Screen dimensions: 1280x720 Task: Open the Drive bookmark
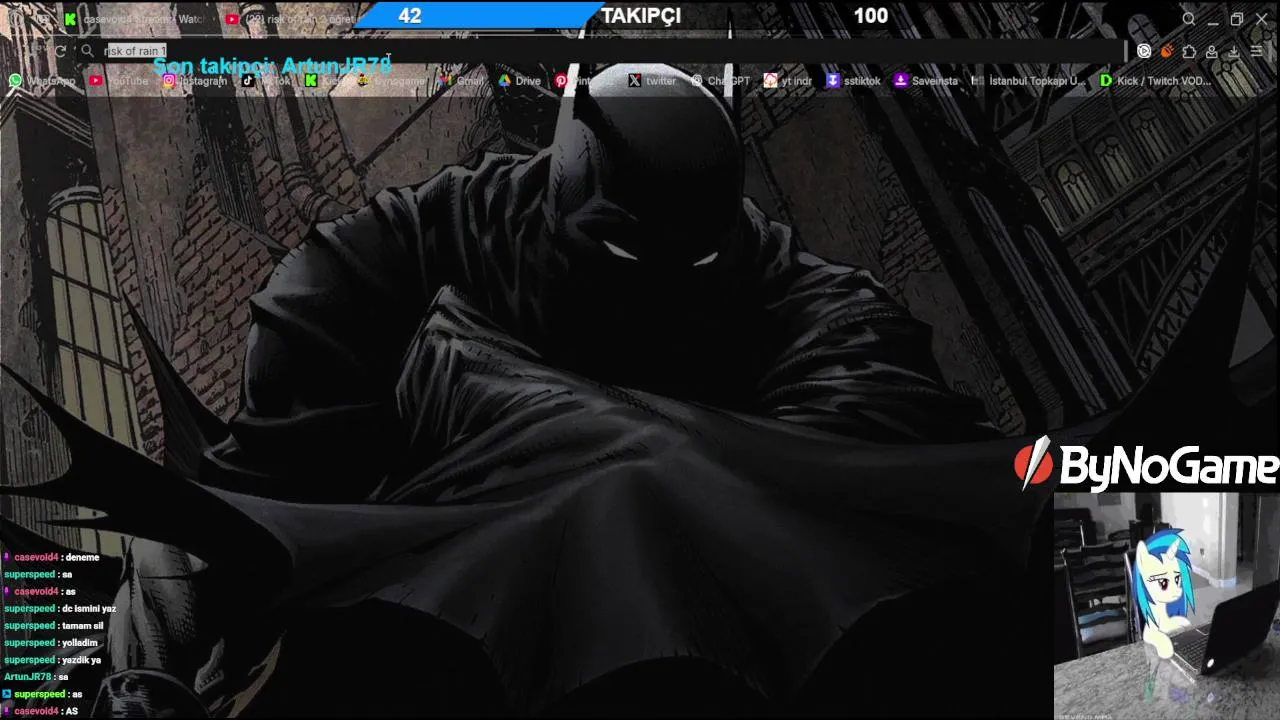point(519,81)
